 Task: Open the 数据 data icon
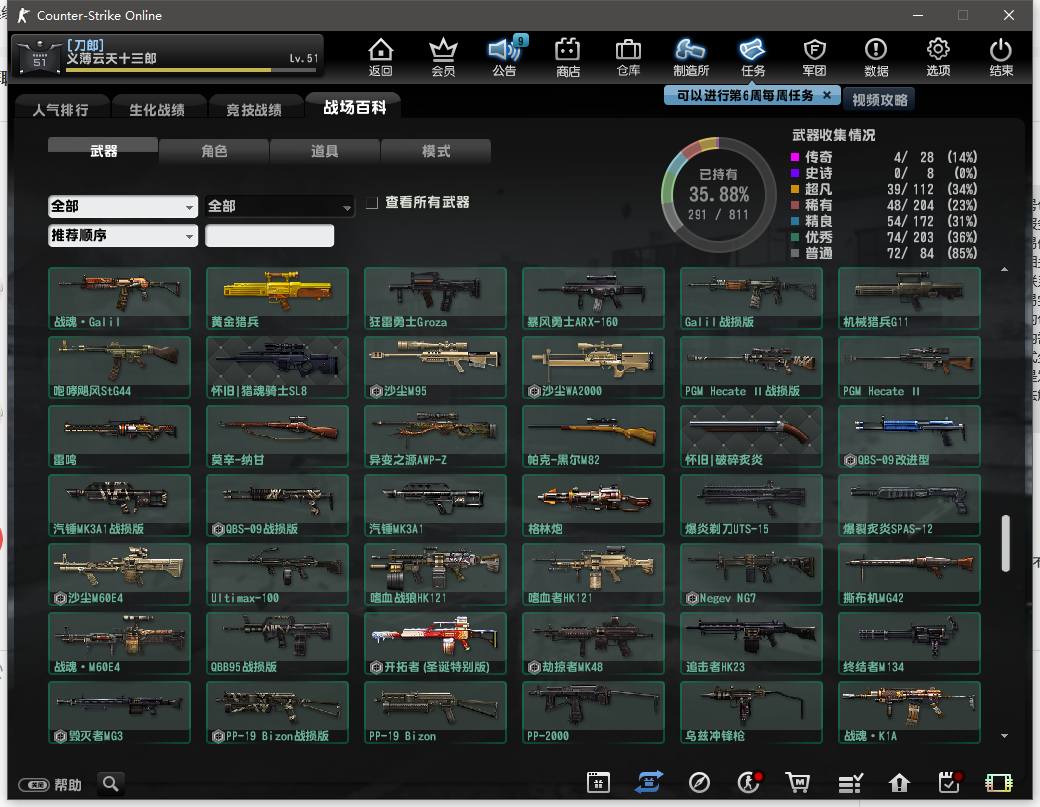pos(876,57)
